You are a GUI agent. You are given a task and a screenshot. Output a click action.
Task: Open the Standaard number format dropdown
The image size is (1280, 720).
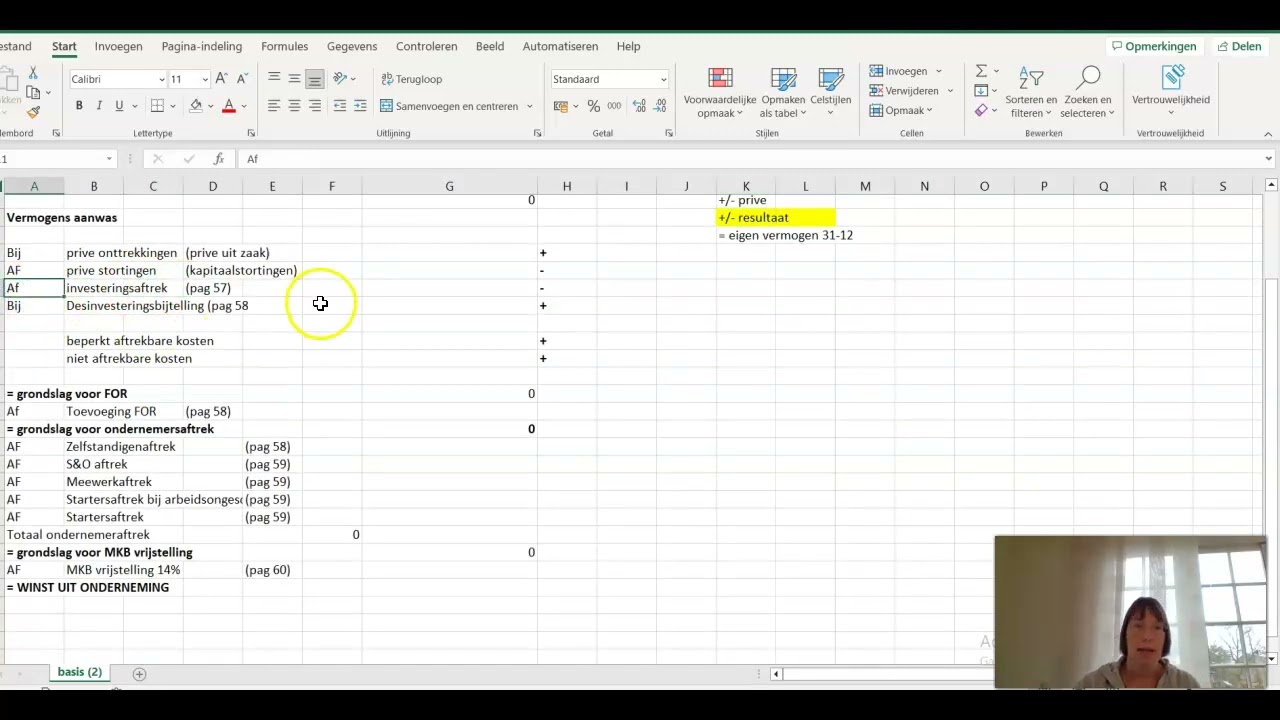point(662,79)
